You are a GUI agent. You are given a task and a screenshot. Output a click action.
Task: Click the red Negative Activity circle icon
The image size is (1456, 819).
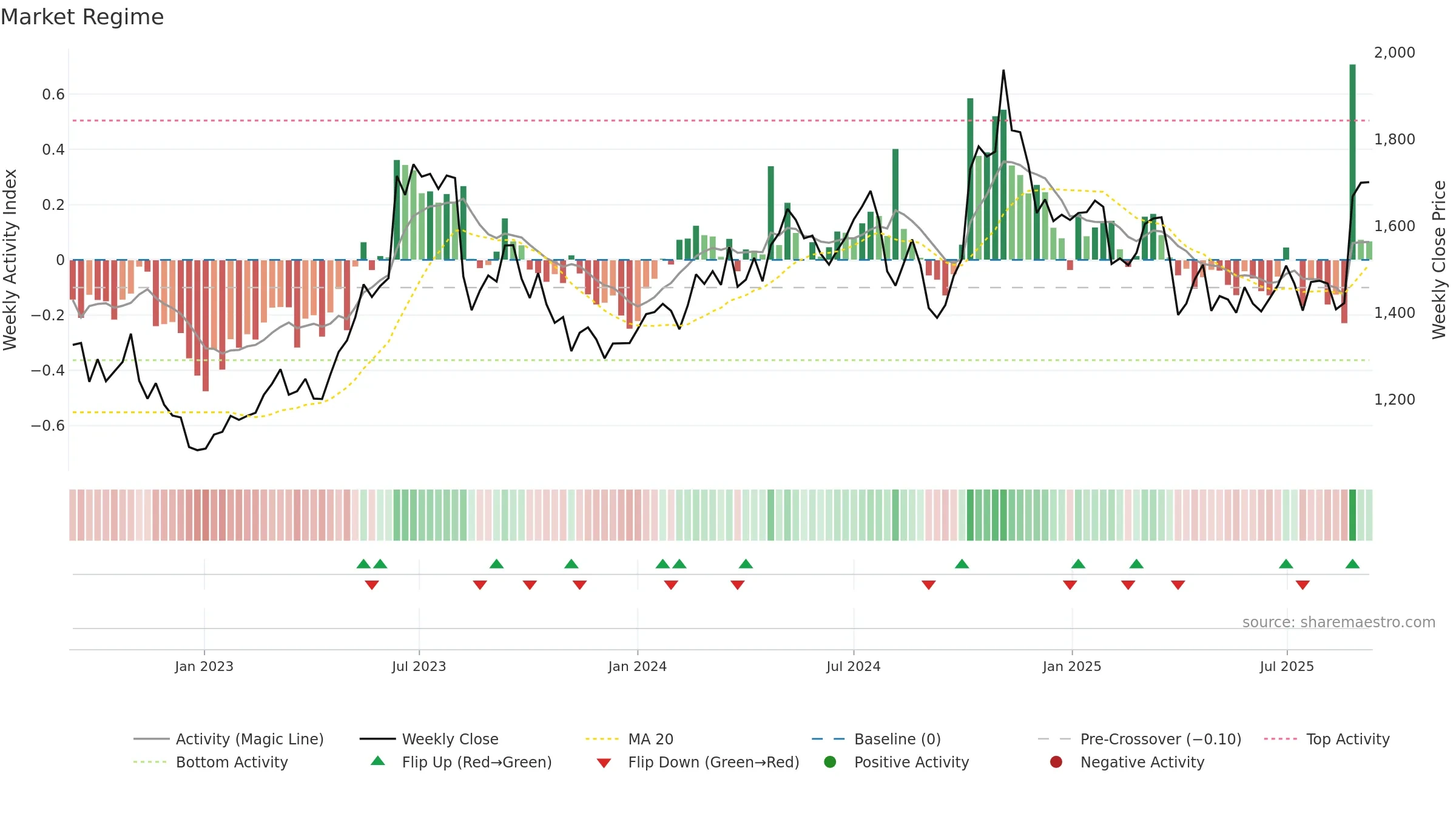[1056, 762]
